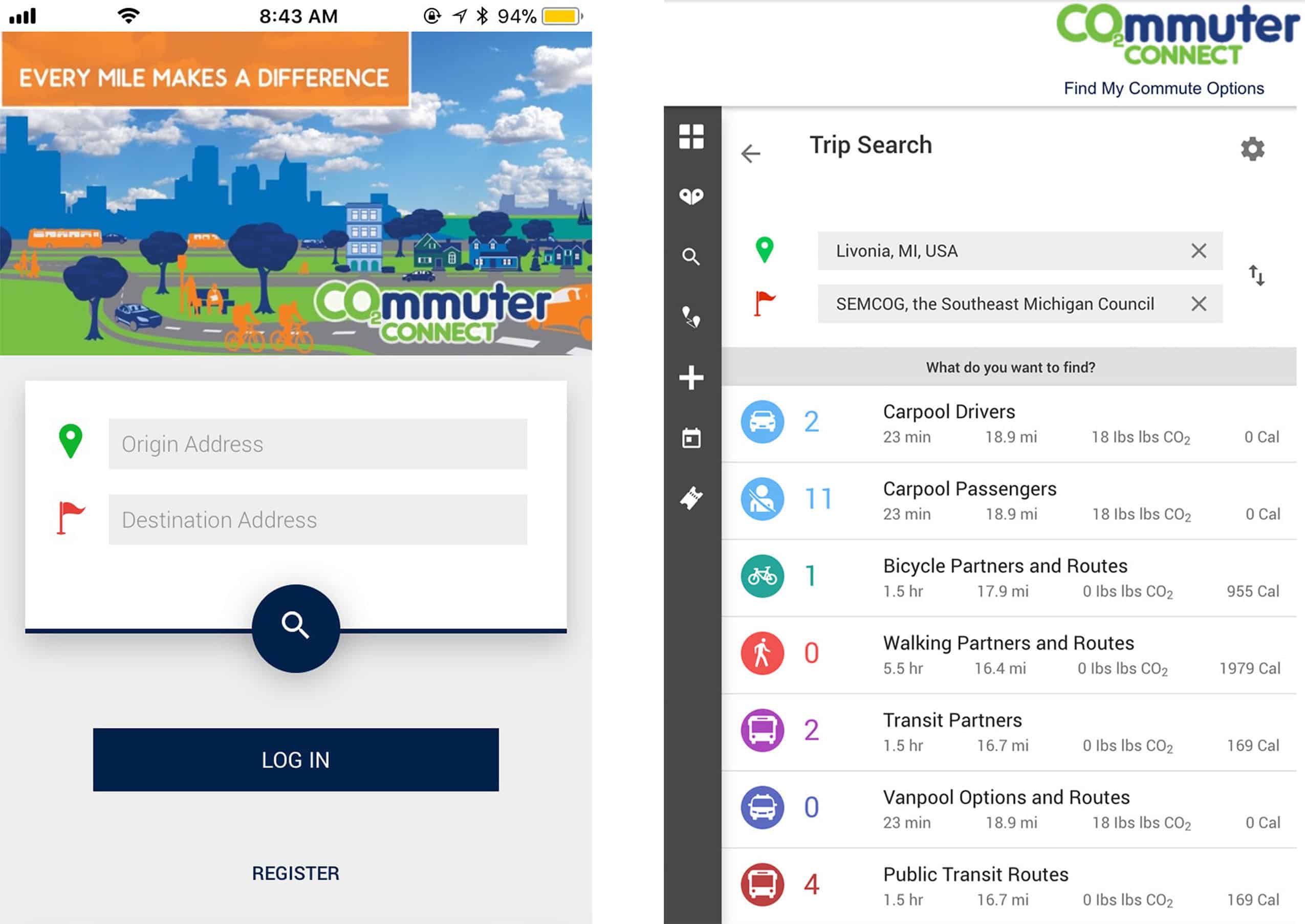Image resolution: width=1305 pixels, height=924 pixels.
Task: Clear the SEMCOG destination field
Action: (1199, 304)
